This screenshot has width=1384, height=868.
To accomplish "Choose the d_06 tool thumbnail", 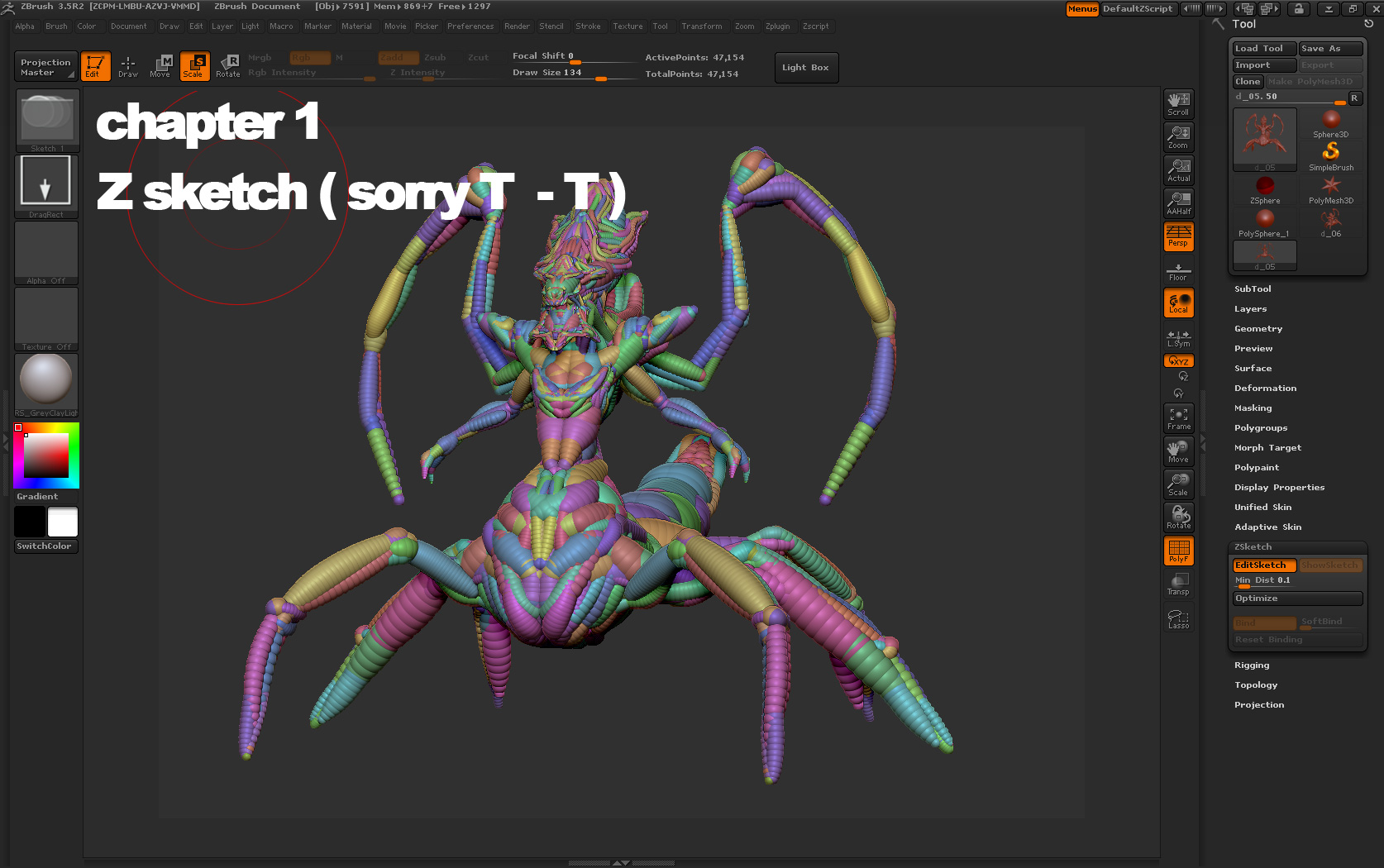I will (x=1330, y=223).
